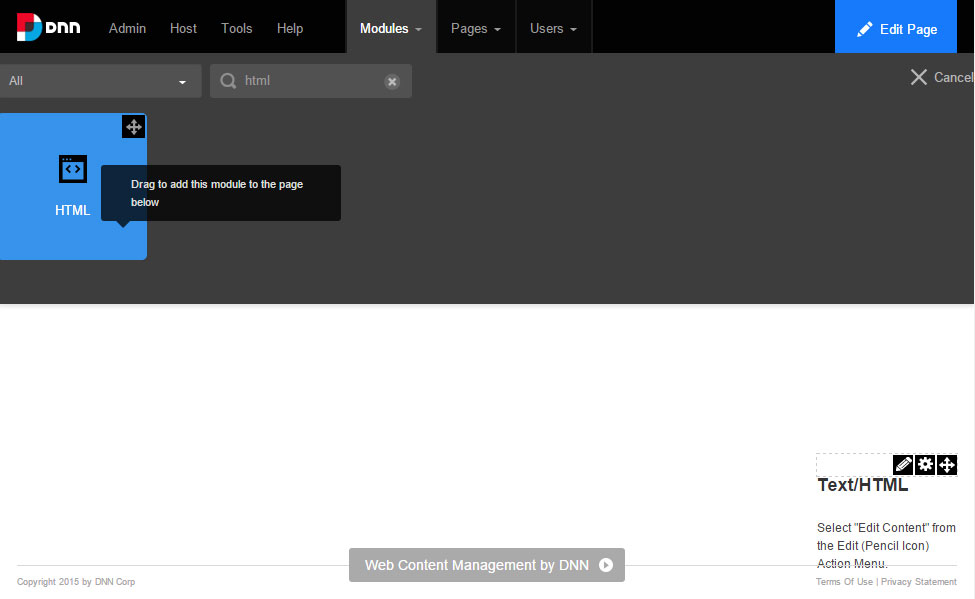Click the html search field
975x599 pixels.
[x=311, y=81]
